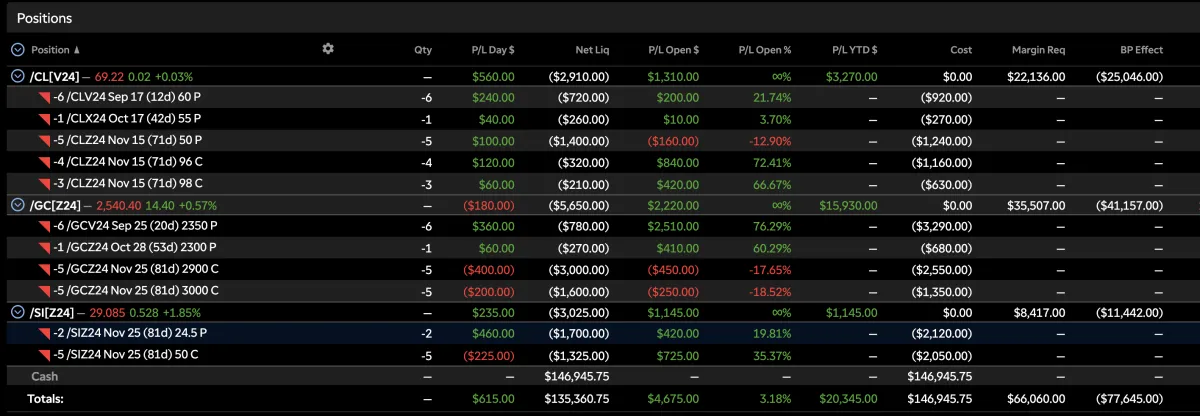Sort by Margin Req column header
This screenshot has height=416, width=1200.
[x=1039, y=49]
